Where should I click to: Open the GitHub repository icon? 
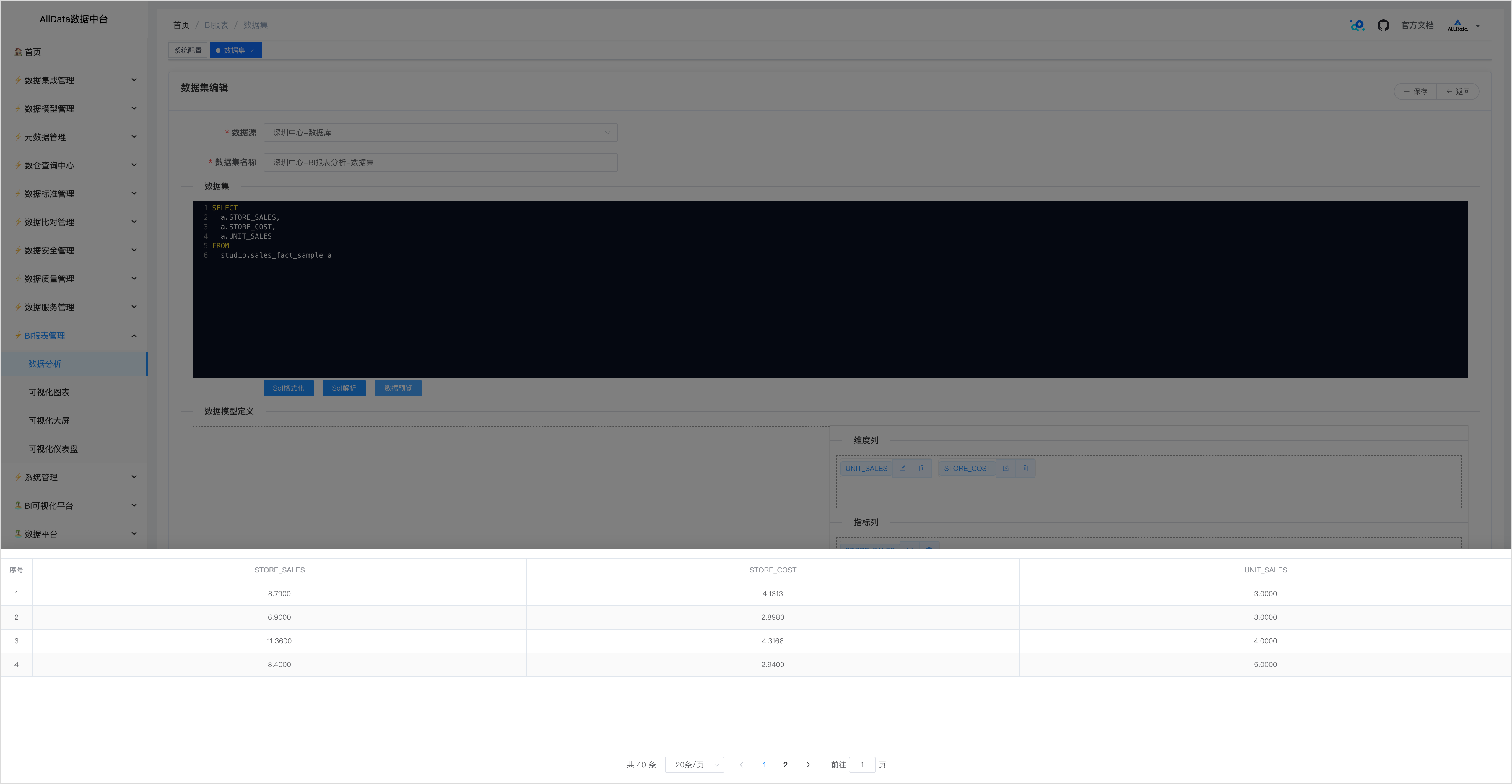click(x=1383, y=25)
